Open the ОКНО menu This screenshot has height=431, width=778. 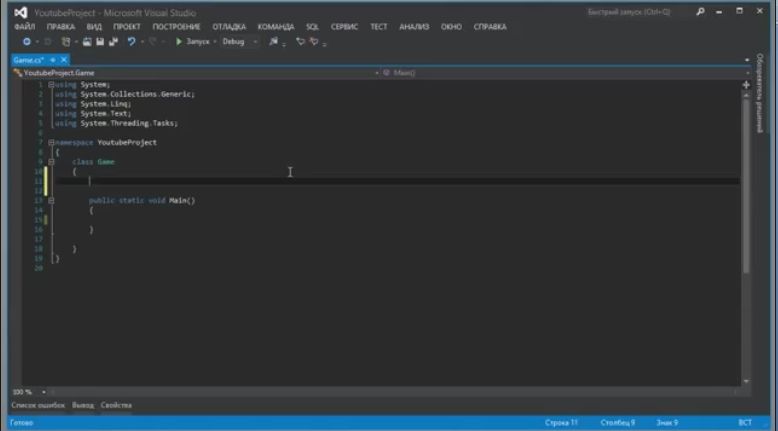coord(451,27)
